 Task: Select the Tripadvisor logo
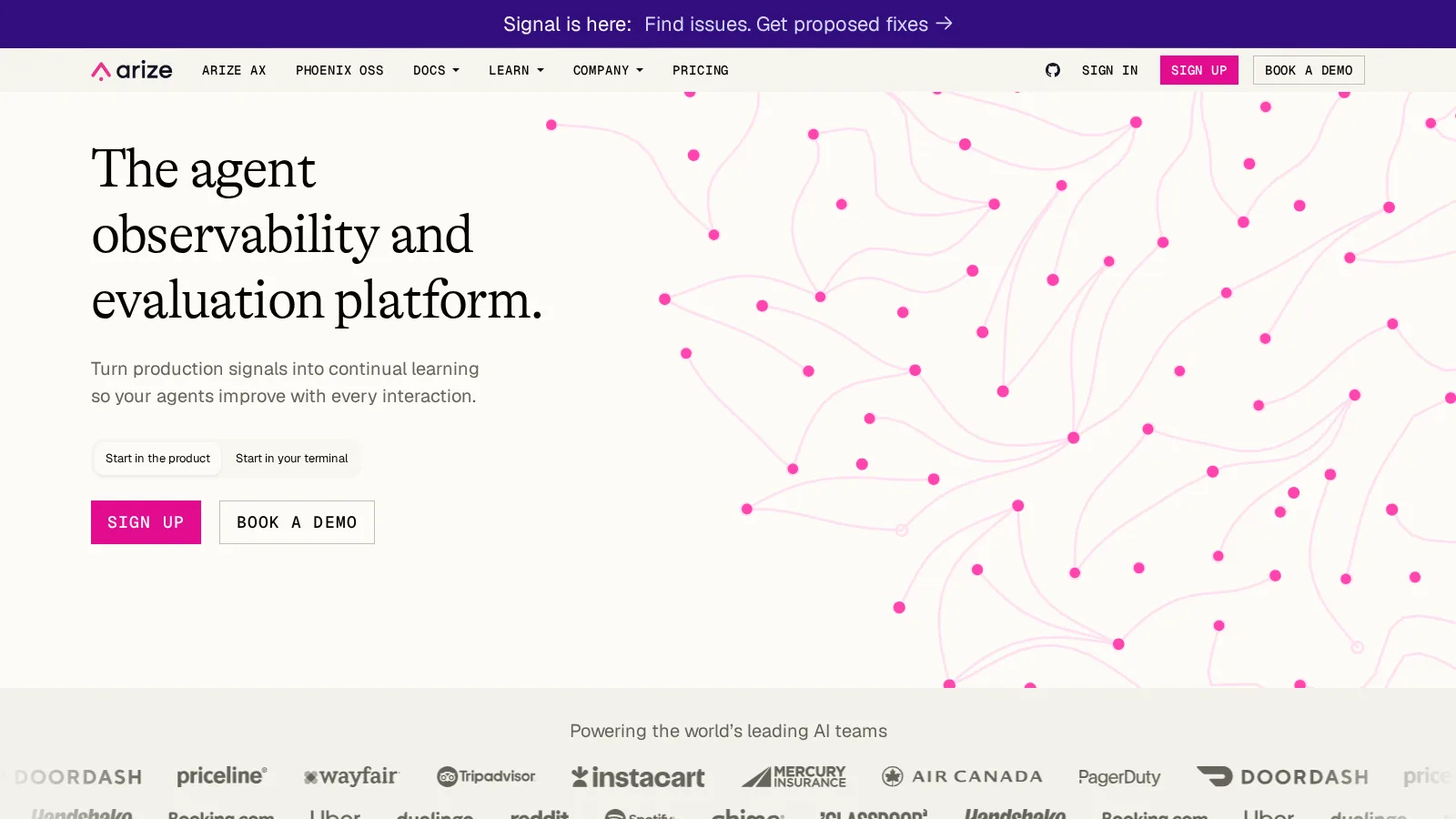pyautogui.click(x=486, y=776)
